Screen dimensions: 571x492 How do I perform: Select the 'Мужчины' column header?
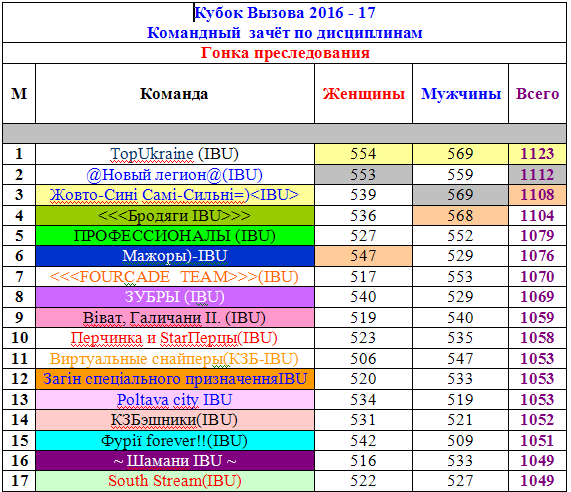click(x=461, y=94)
